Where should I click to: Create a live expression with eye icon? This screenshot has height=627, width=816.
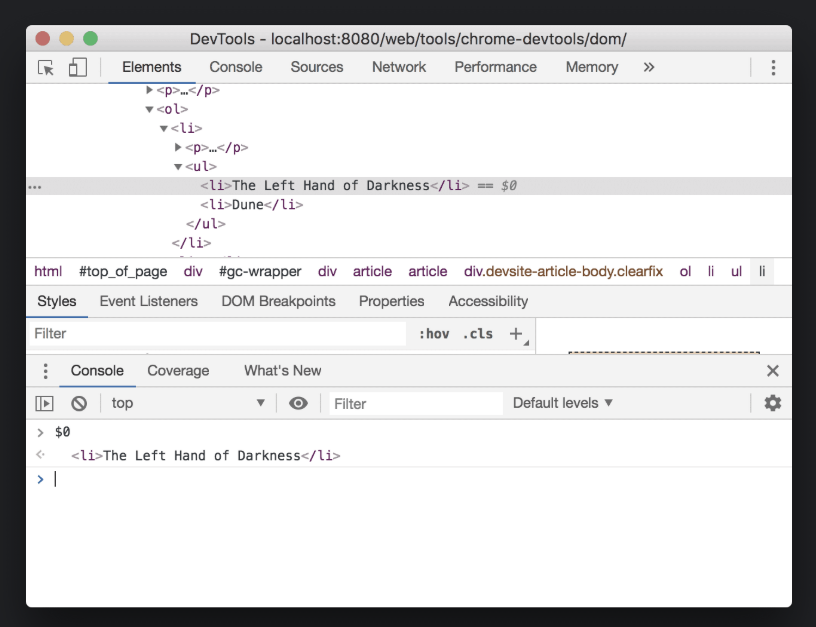coord(296,402)
